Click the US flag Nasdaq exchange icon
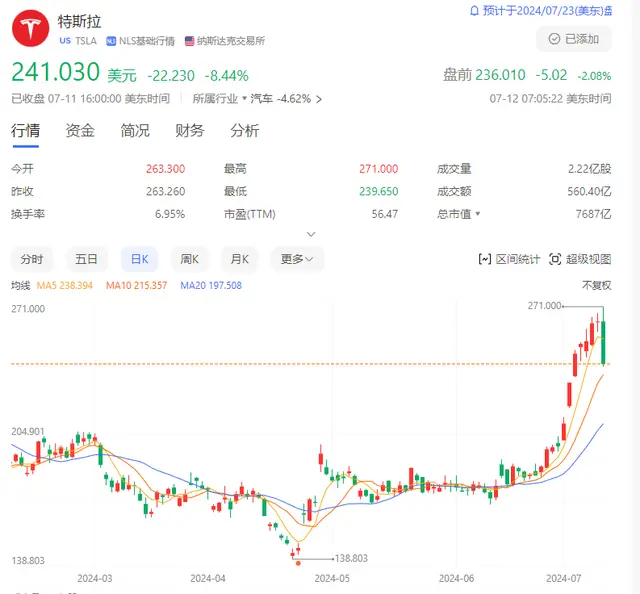Image resolution: width=640 pixels, height=594 pixels. (x=189, y=41)
